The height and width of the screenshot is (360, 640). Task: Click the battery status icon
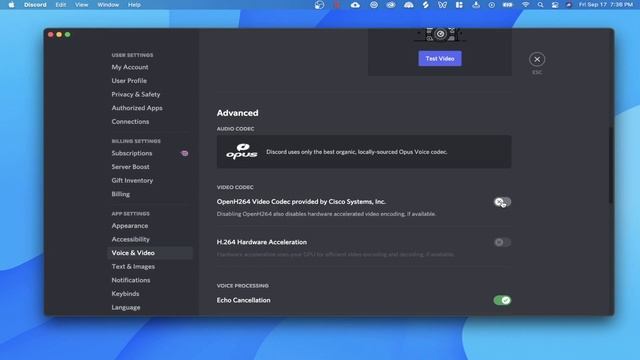tap(507, 5)
